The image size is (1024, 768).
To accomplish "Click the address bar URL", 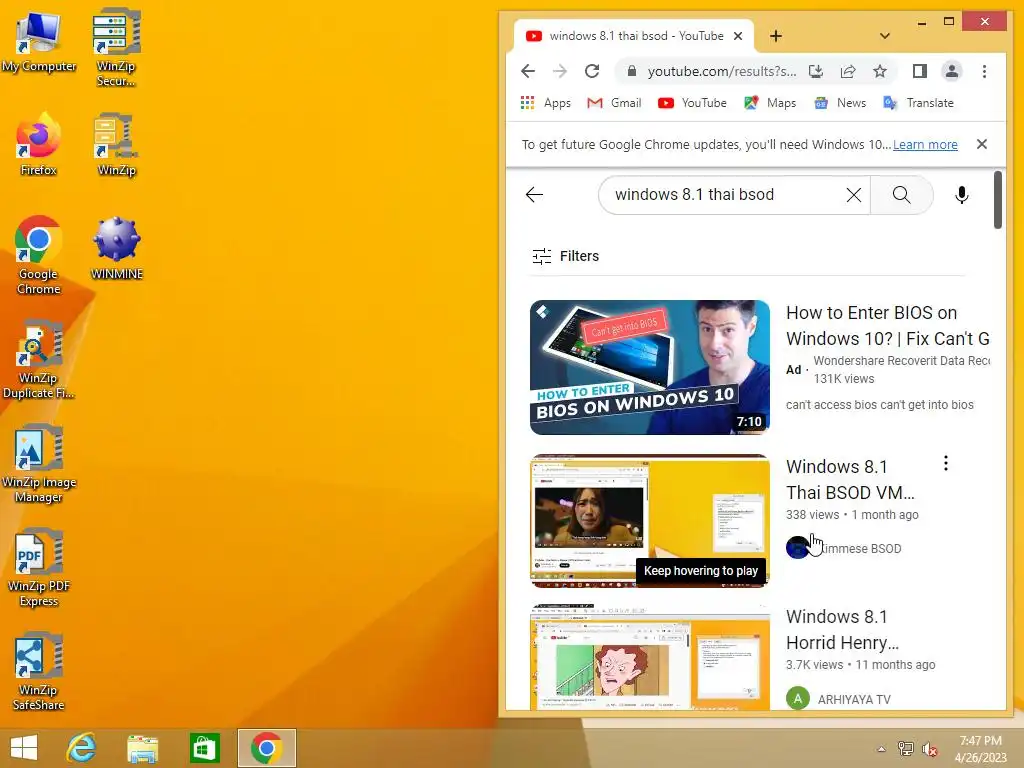I will (722, 71).
